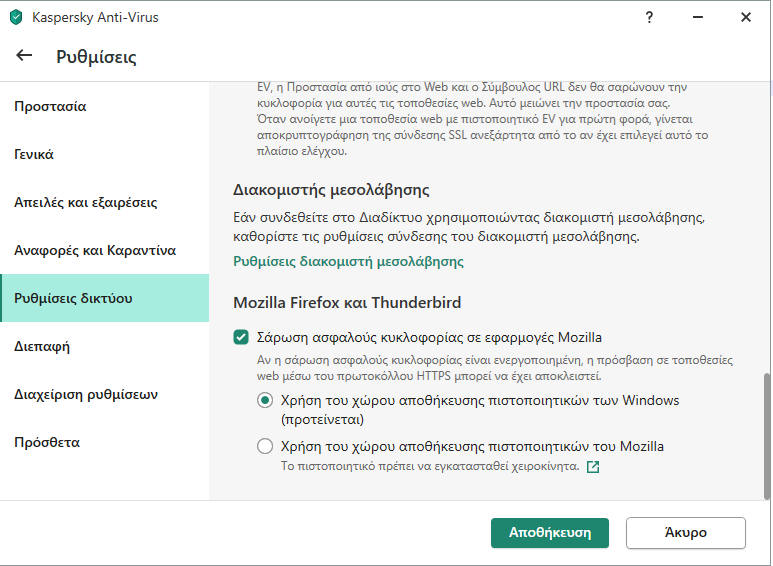Go back using the arrow icon

point(24,56)
